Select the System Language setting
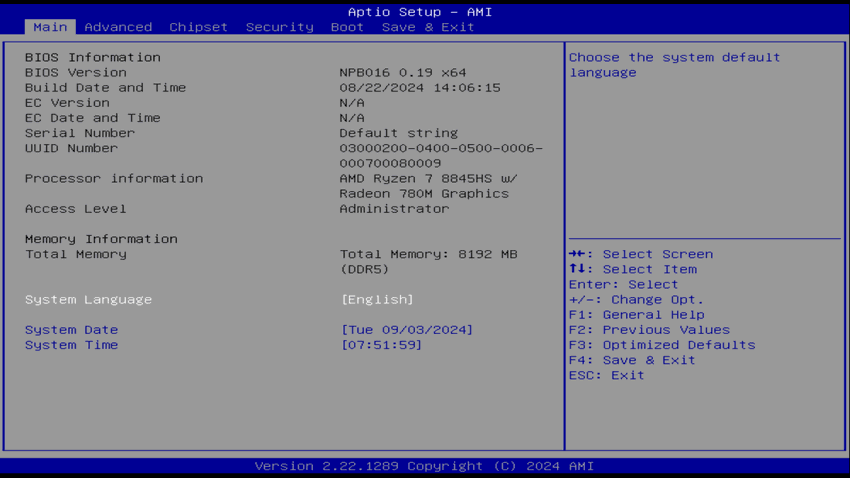The width and height of the screenshot is (850, 478). pos(88,300)
